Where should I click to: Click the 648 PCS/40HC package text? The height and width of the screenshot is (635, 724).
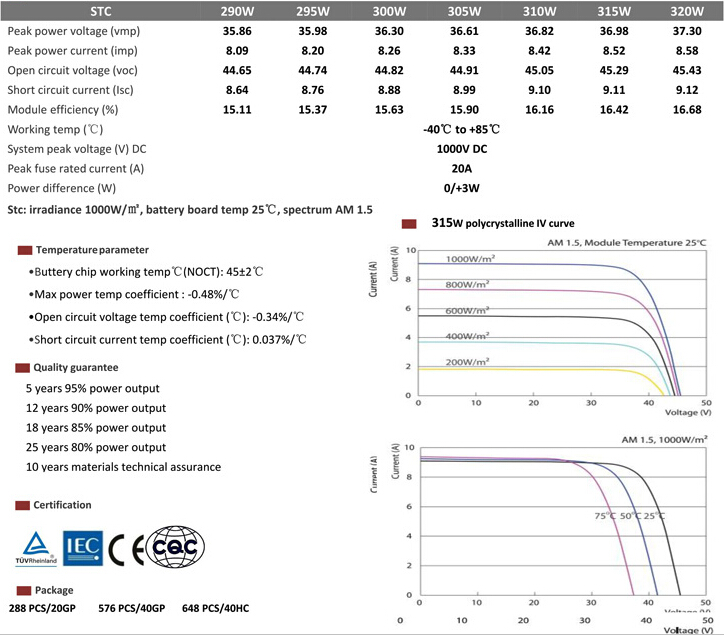pos(216,608)
